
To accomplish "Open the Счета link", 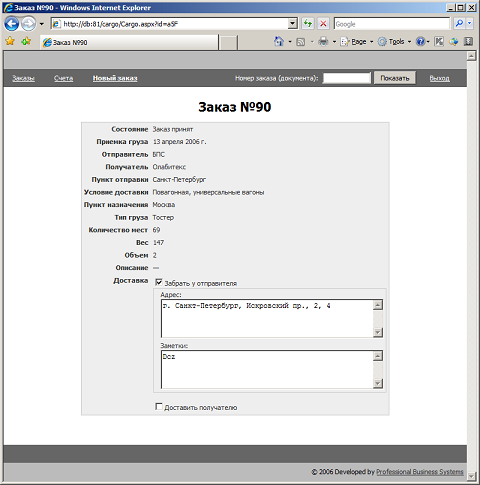I will [x=63, y=78].
